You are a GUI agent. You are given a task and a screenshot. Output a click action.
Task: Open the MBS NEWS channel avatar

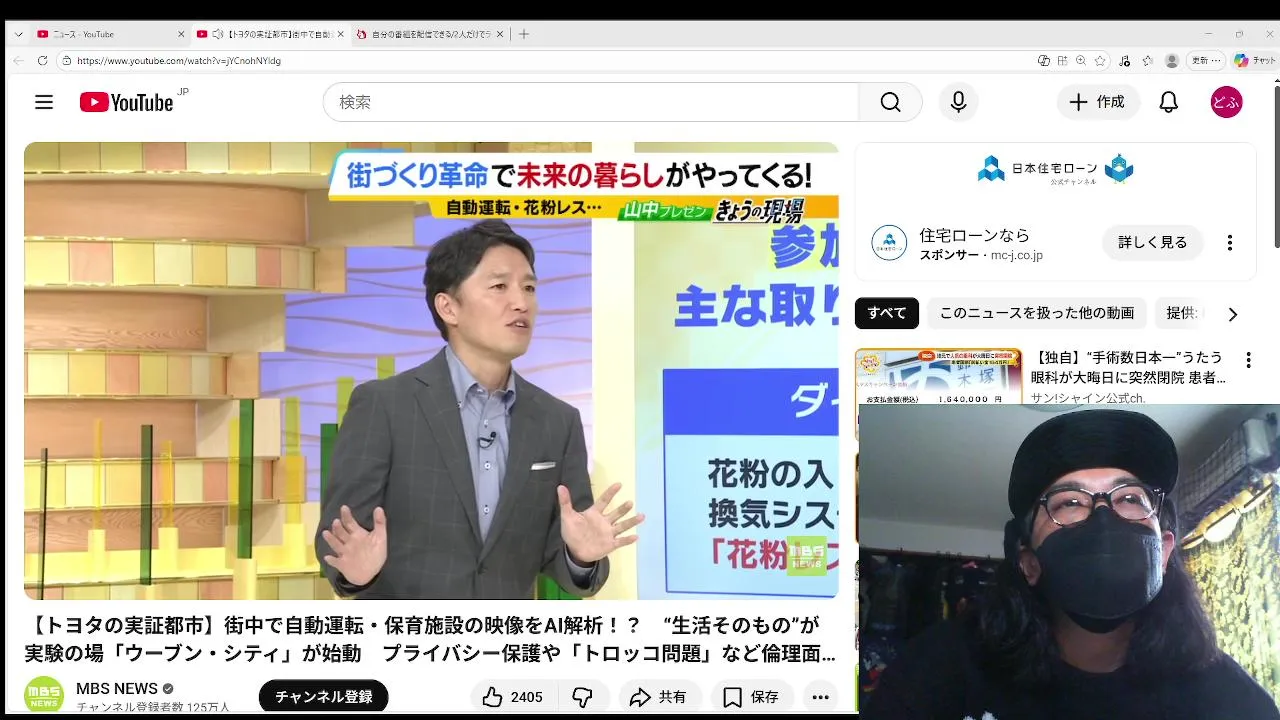click(43, 696)
